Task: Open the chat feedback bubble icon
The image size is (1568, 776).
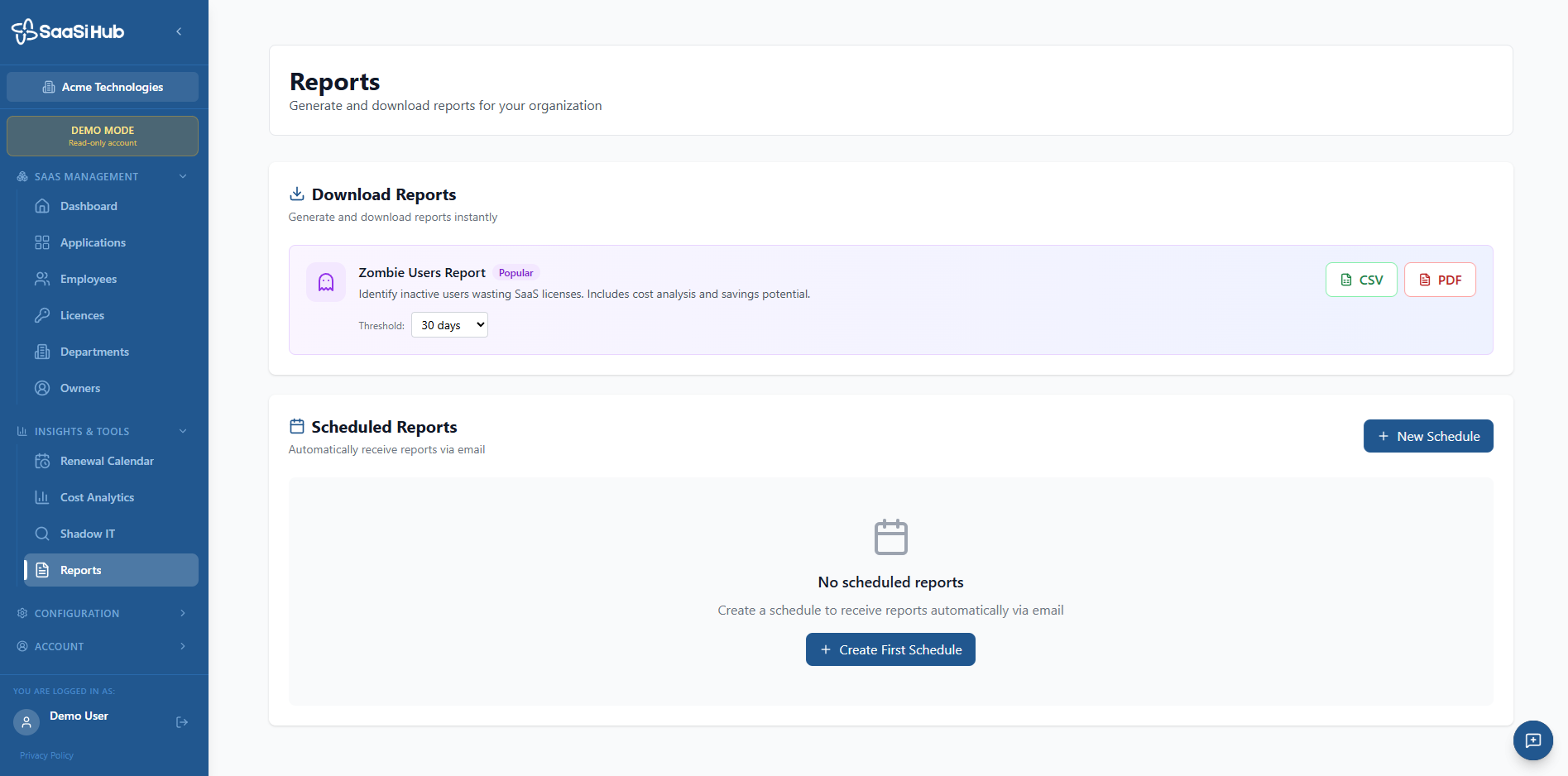Action: 1532,740
